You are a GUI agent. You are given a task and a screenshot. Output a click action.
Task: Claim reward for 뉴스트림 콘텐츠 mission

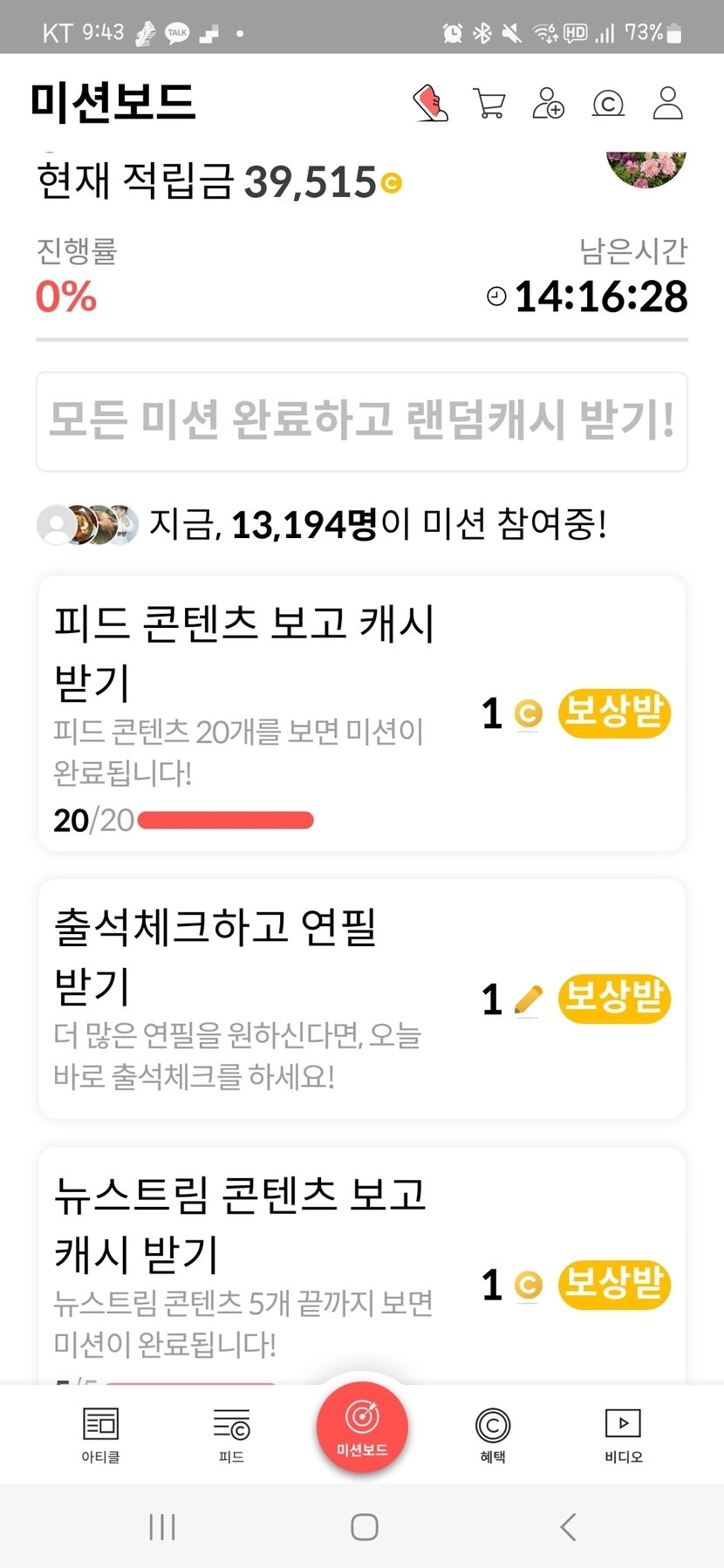pyautogui.click(x=614, y=1285)
